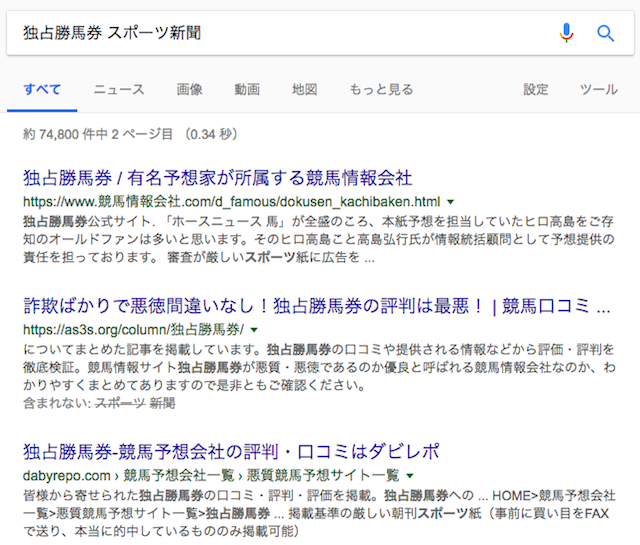The width and height of the screenshot is (640, 545).
Task: Open result 独占勝馬券-競馬予想会社の評判・口コミはダビレポ
Action: pos(231,452)
